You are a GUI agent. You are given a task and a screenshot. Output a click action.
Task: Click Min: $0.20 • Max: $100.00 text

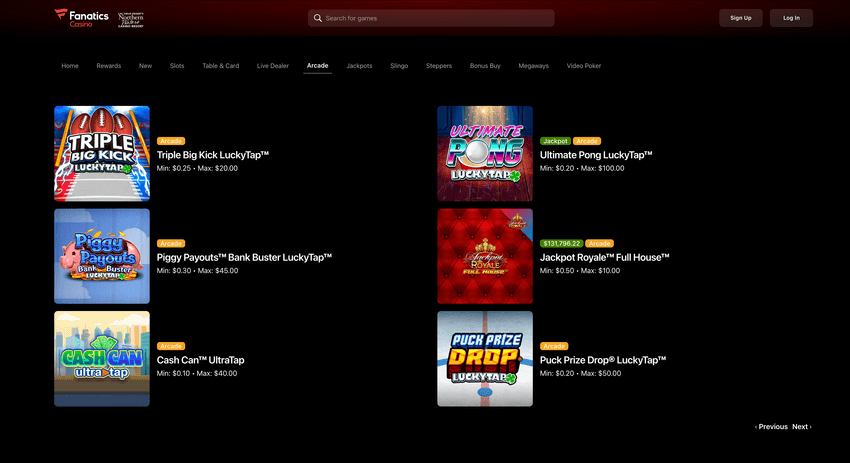[x=582, y=168]
